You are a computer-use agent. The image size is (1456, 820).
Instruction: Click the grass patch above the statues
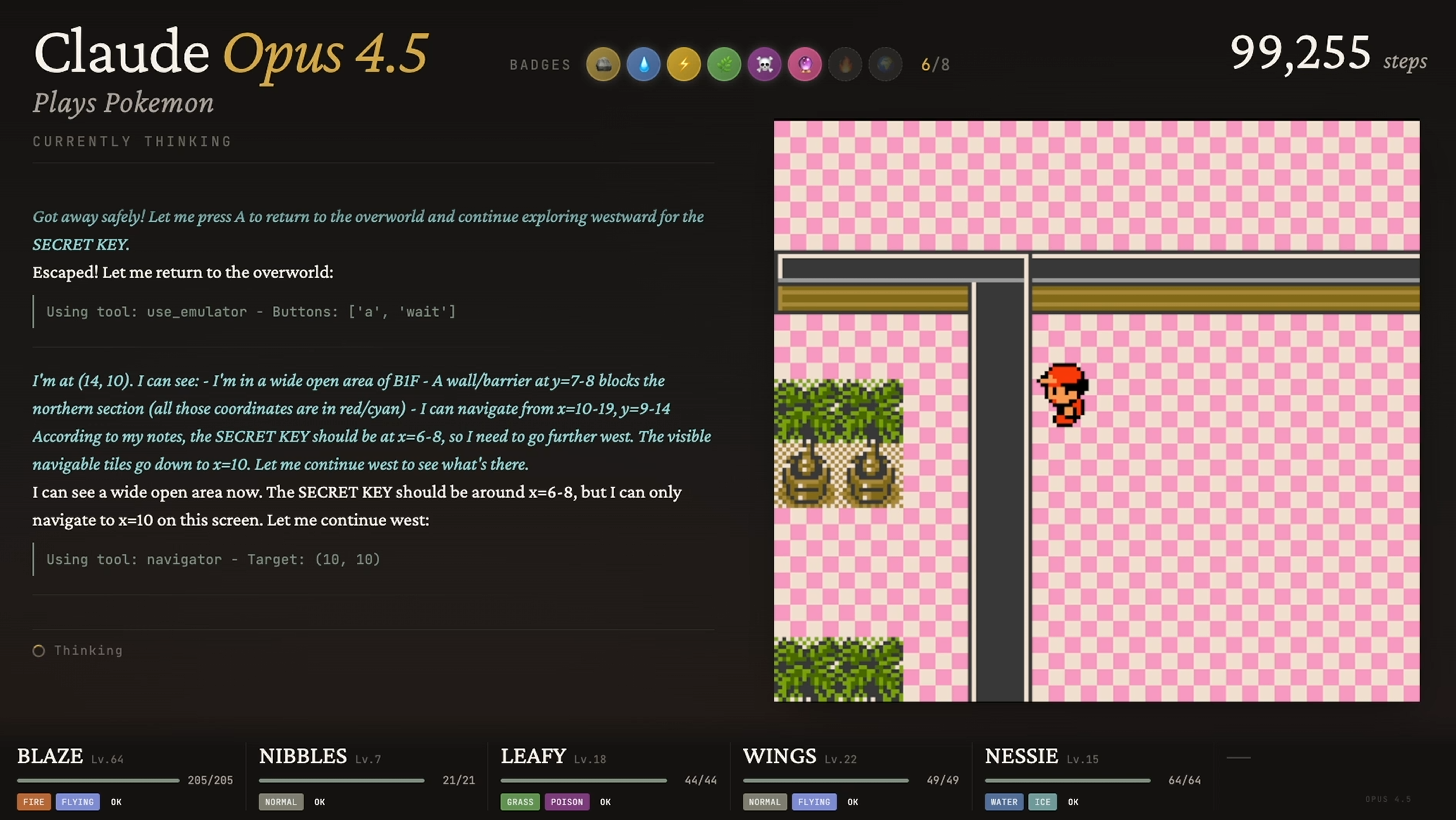click(838, 410)
